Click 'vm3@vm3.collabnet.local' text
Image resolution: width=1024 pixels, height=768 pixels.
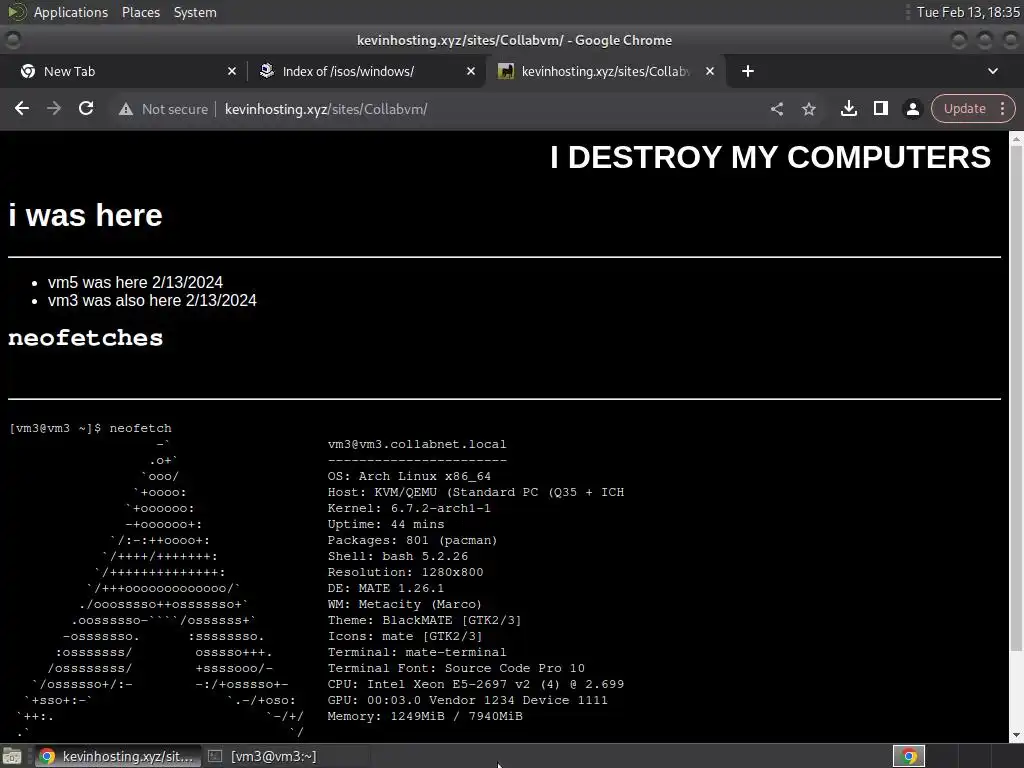(x=417, y=444)
